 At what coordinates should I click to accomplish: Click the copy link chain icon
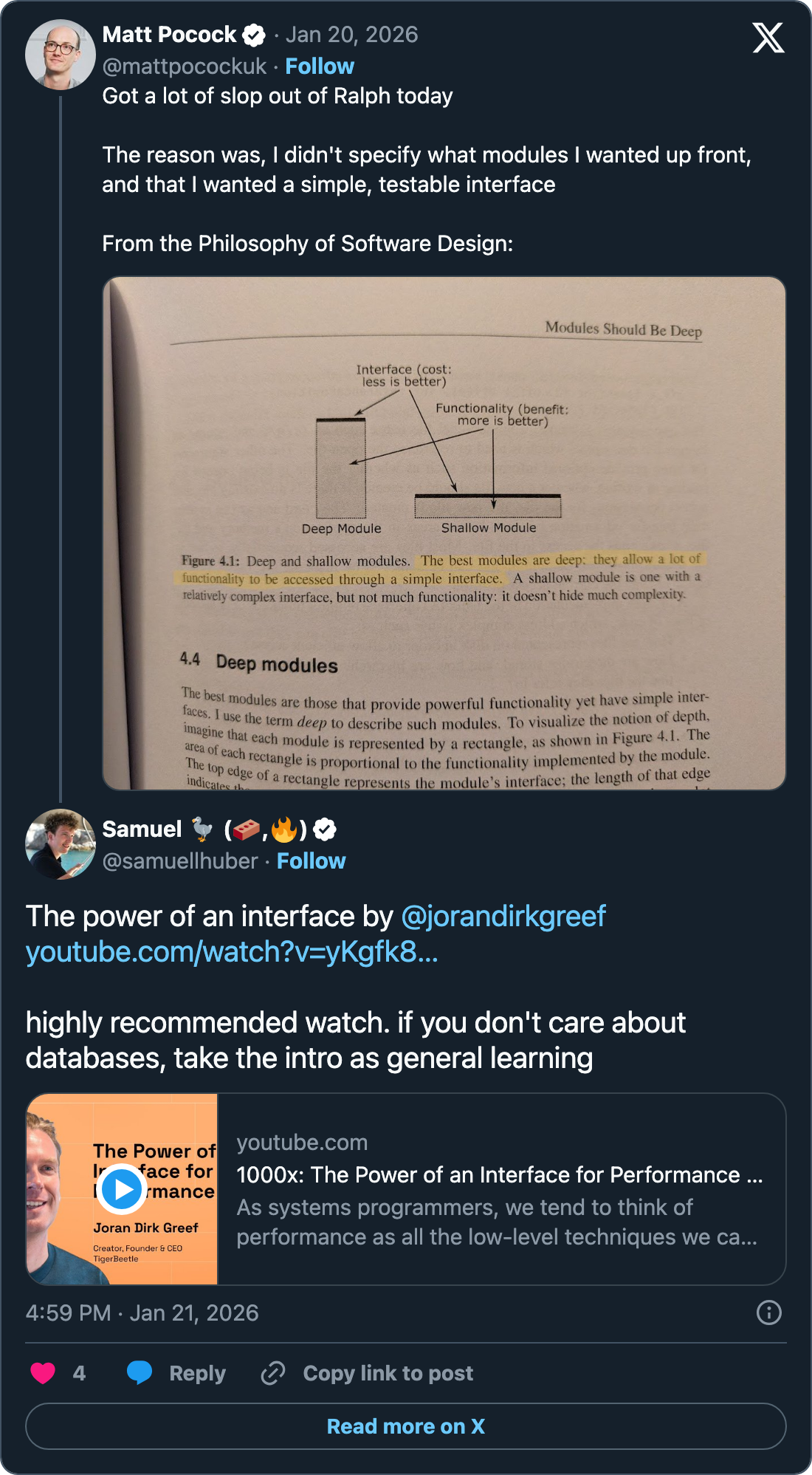tap(273, 1373)
